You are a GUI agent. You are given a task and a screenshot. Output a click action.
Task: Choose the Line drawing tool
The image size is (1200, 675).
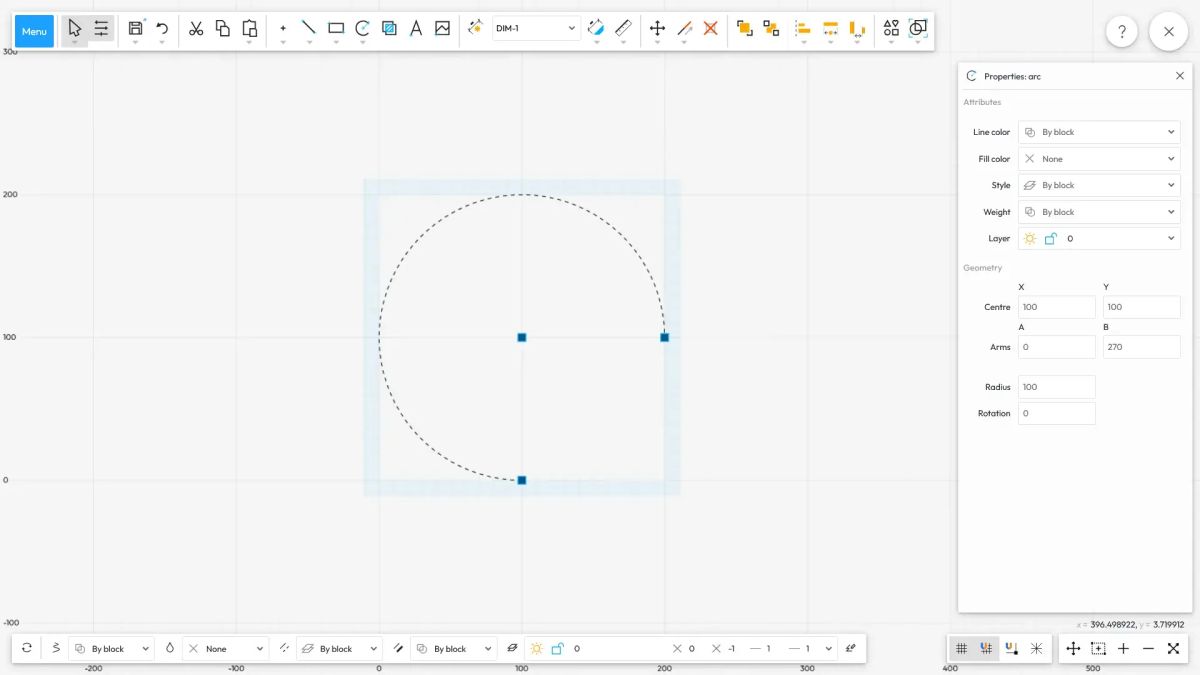click(x=309, y=28)
